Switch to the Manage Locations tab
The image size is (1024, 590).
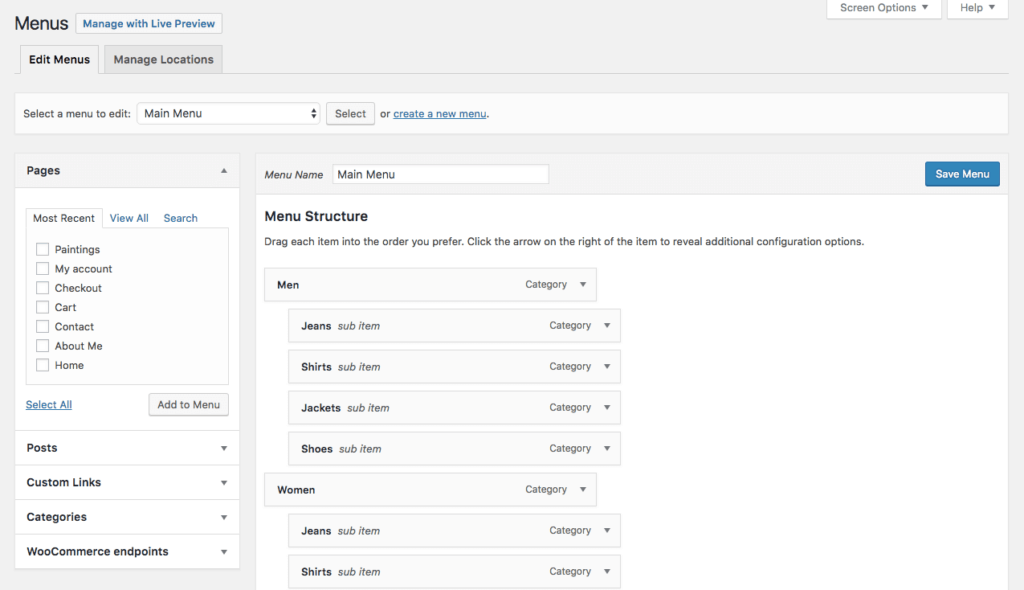(x=162, y=59)
